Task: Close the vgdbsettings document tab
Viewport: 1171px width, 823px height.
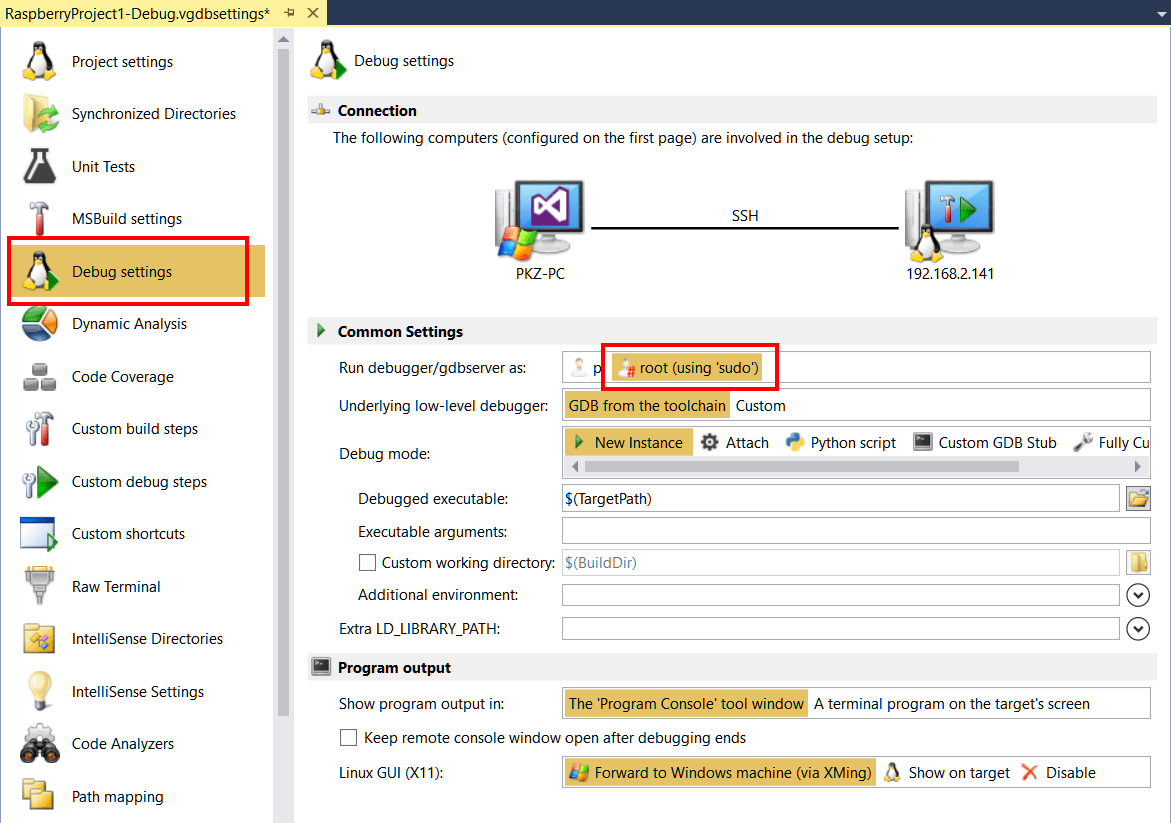Action: pyautogui.click(x=314, y=13)
